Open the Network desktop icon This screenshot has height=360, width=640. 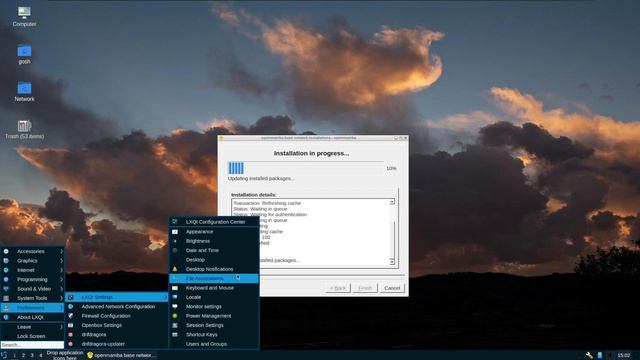(x=24, y=88)
